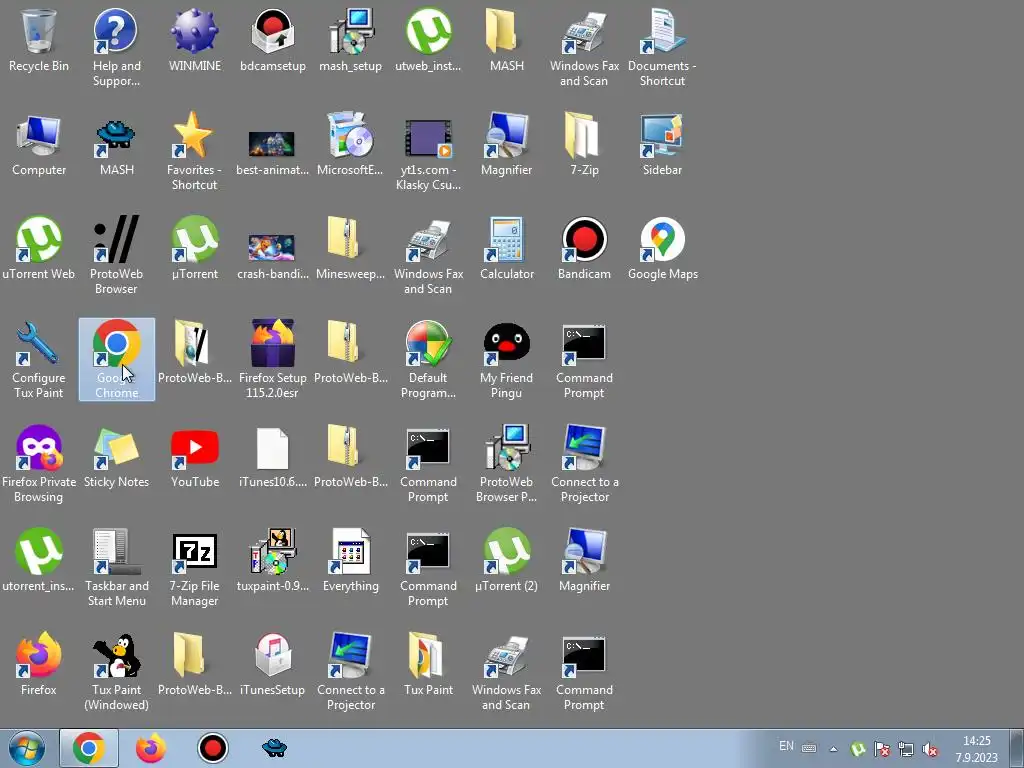
Task: Launch the Firefox desktop shortcut
Action: click(x=39, y=664)
